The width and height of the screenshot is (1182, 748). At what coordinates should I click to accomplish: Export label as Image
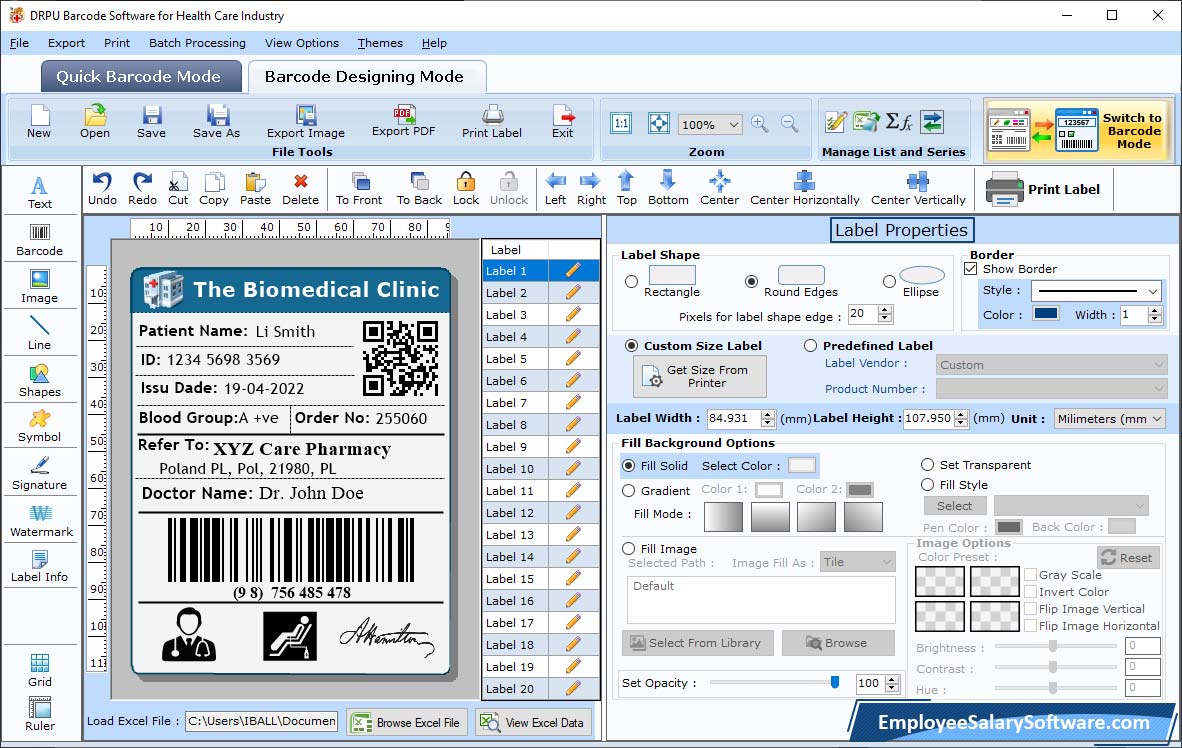coord(305,122)
